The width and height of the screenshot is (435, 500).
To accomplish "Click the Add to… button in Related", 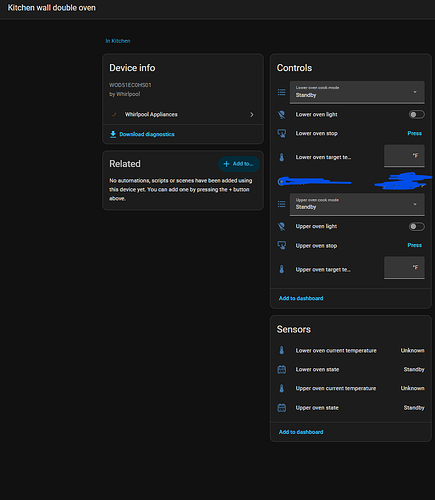I will click(x=239, y=164).
